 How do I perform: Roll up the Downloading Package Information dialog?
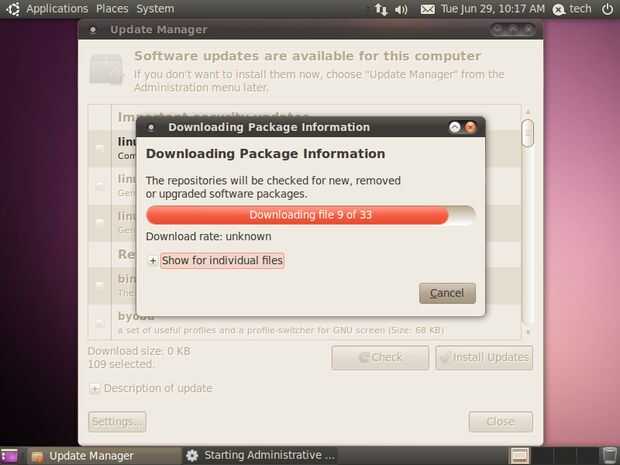pos(455,127)
